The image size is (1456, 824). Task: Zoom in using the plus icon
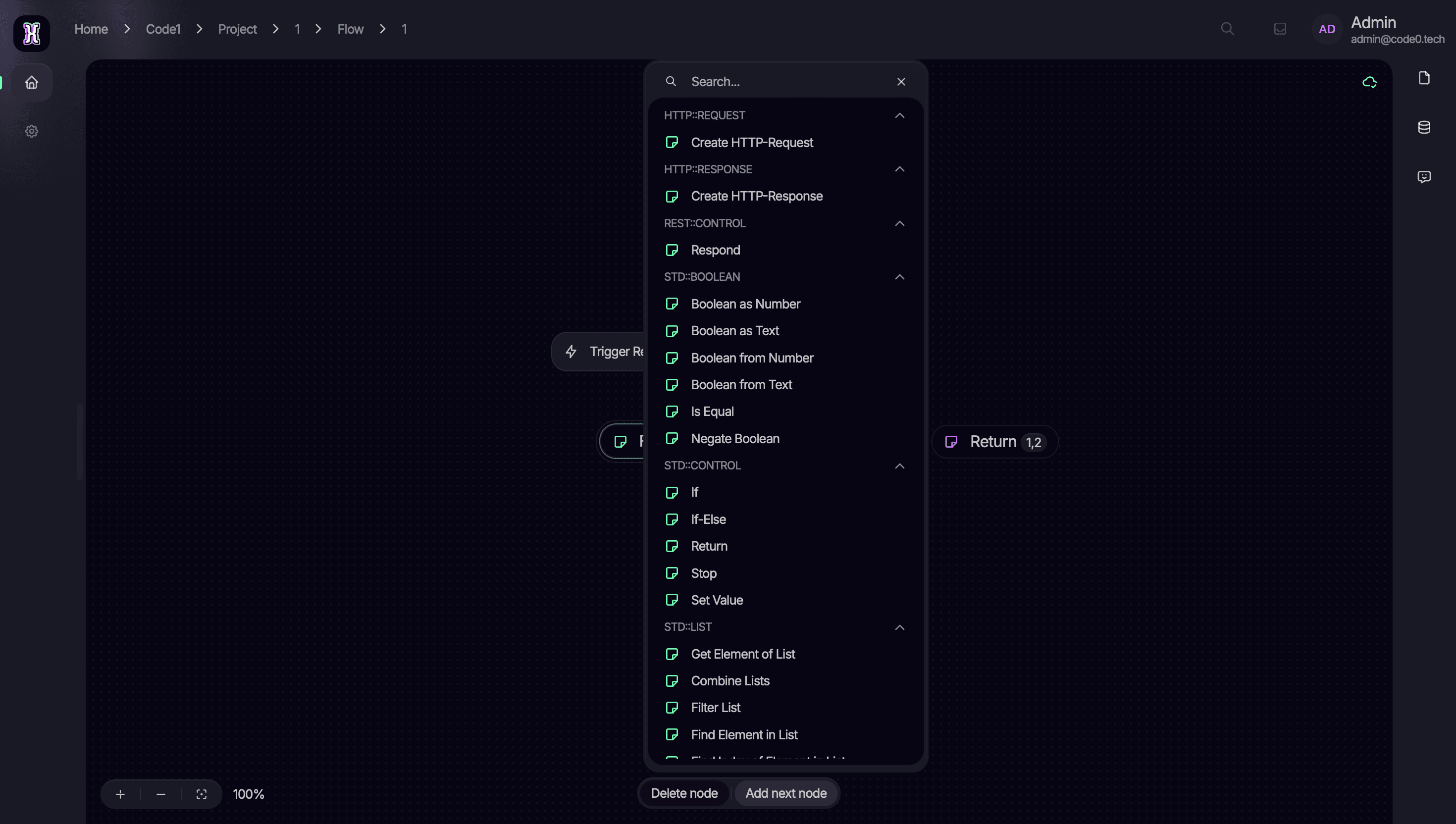pyautogui.click(x=120, y=793)
